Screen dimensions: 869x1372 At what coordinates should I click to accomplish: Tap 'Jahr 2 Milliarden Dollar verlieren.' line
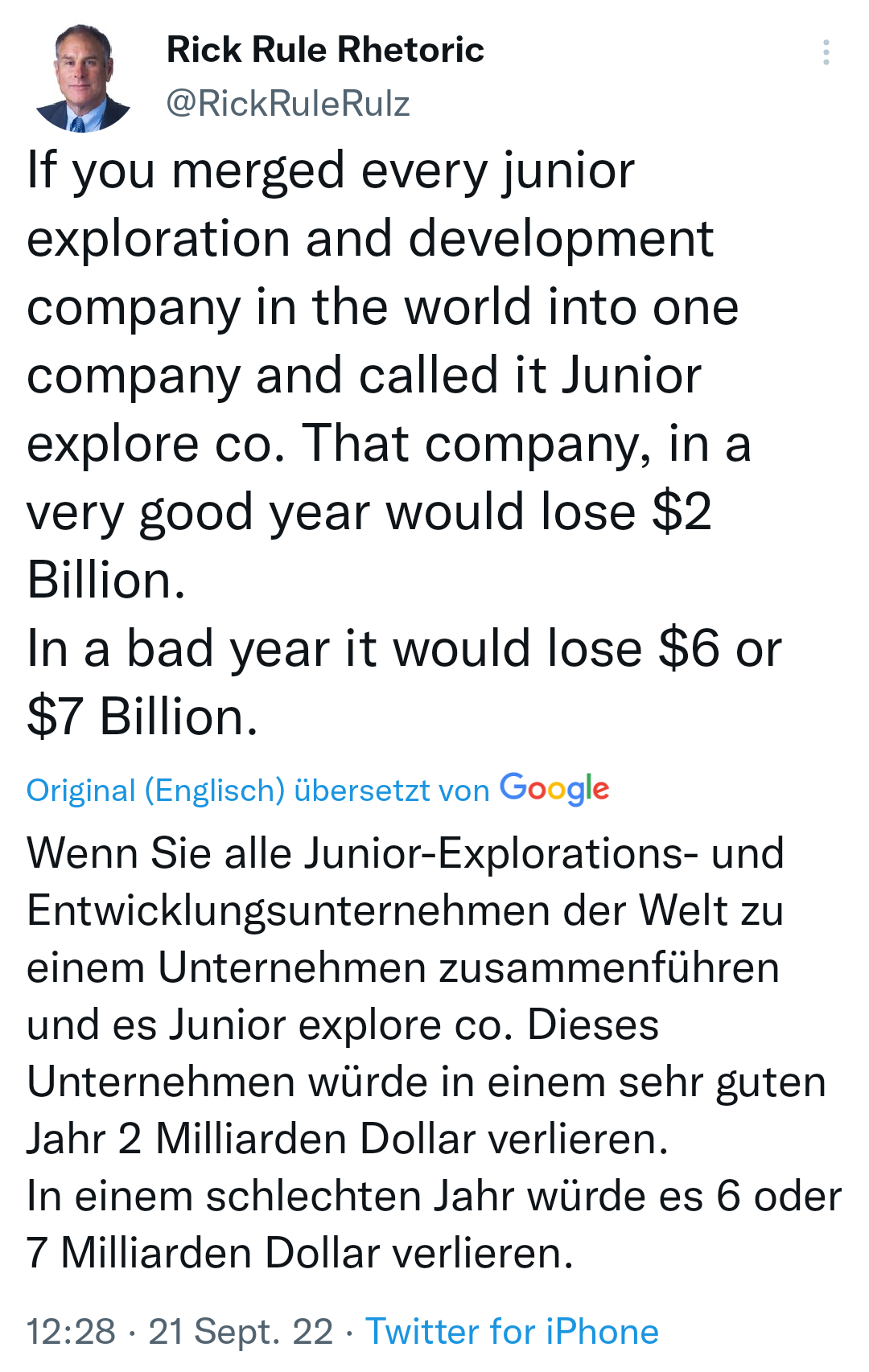(347, 1139)
